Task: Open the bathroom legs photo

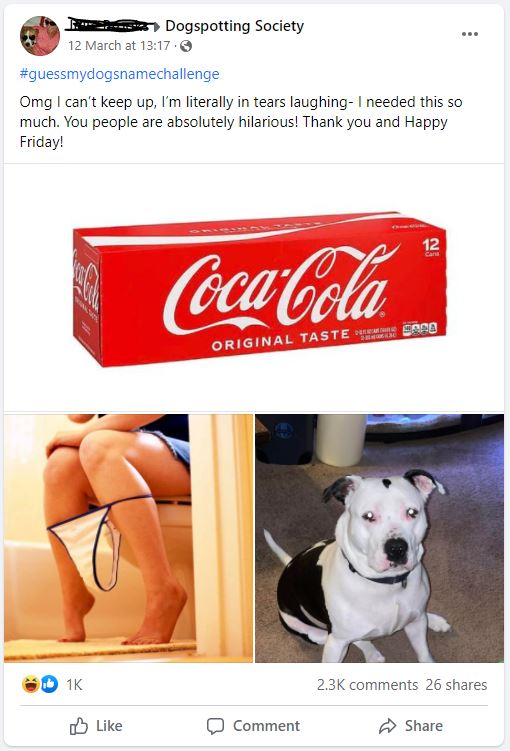Action: coord(128,538)
